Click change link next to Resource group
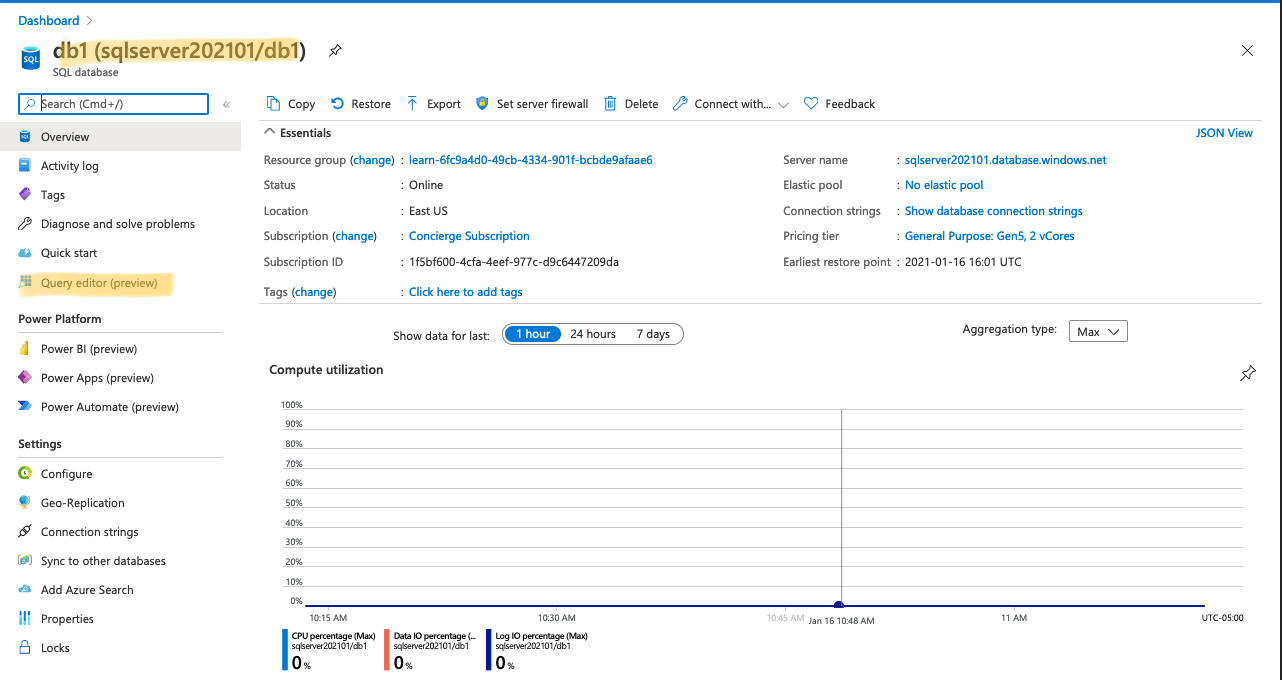 point(372,160)
